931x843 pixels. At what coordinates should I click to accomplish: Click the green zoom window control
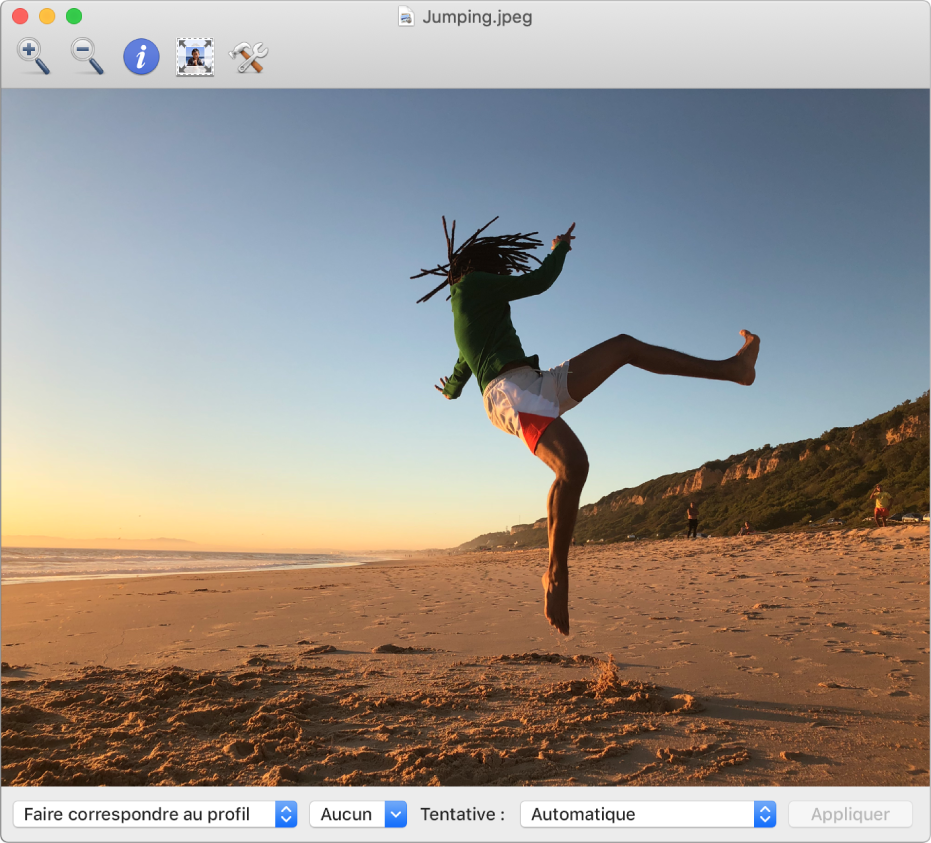[73, 17]
